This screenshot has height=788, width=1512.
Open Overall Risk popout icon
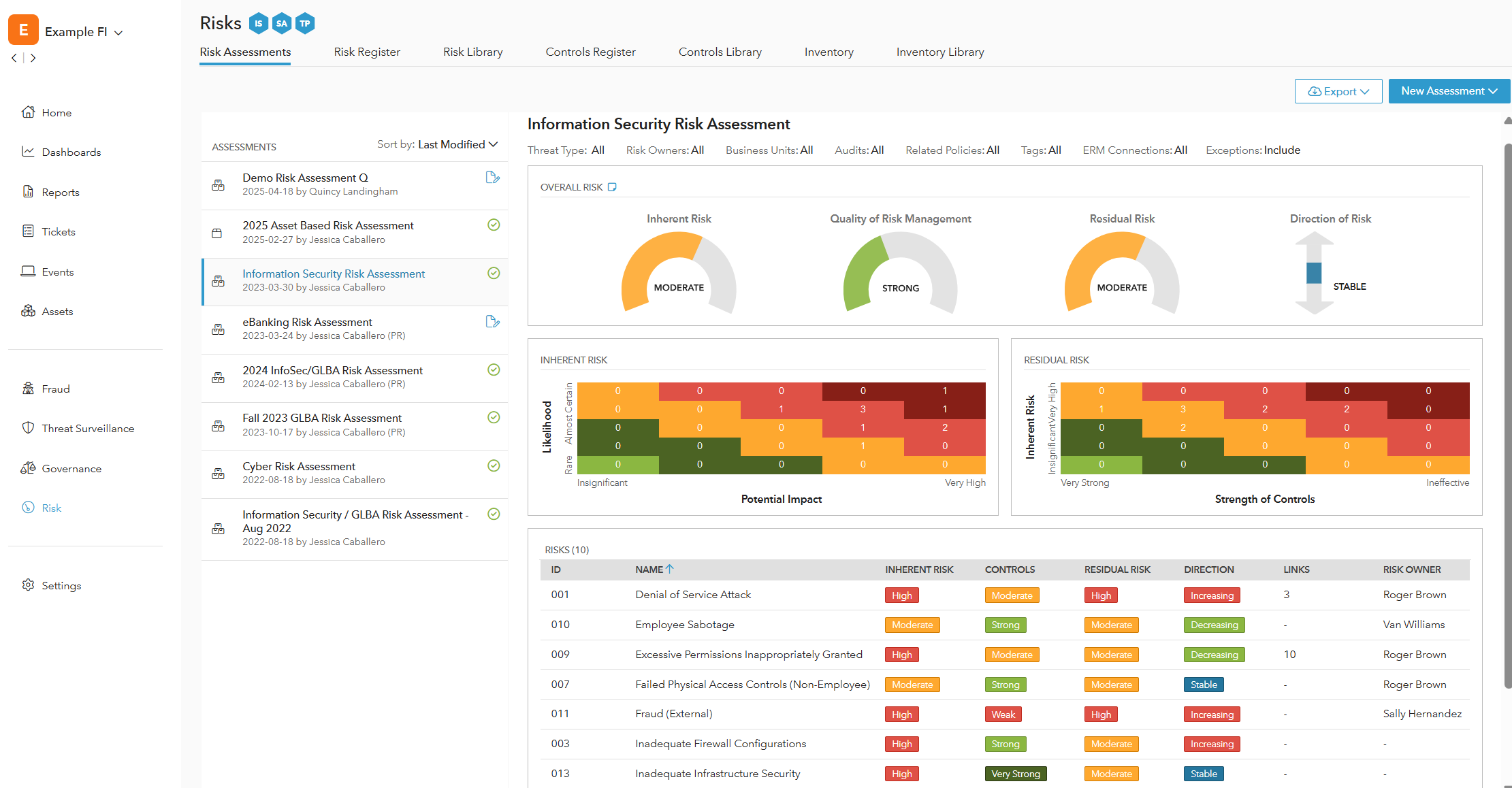612,187
